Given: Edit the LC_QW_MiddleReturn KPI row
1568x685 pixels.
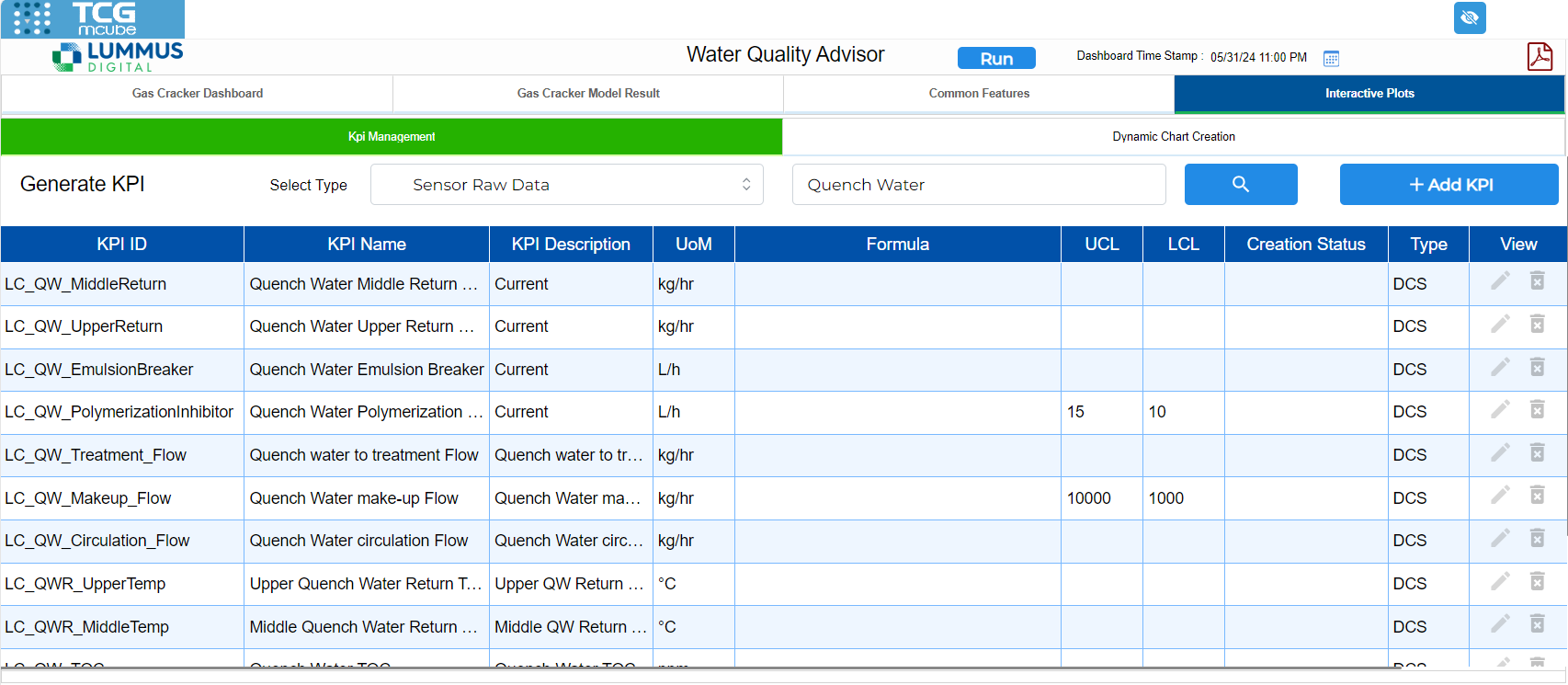Looking at the screenshot, I should (1500, 281).
